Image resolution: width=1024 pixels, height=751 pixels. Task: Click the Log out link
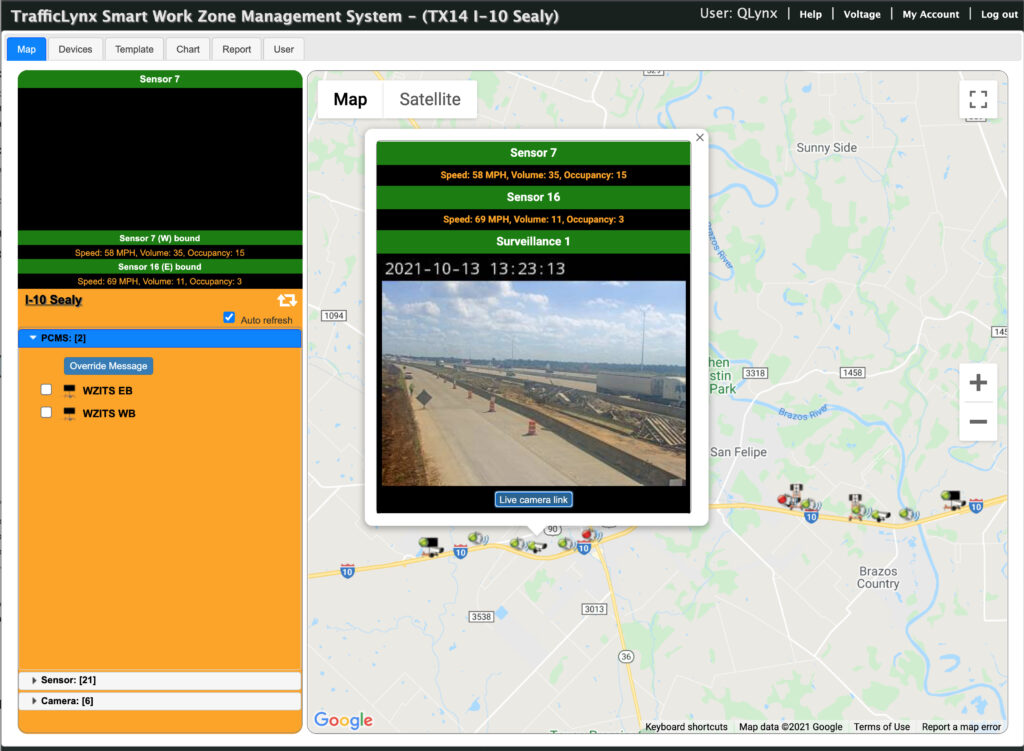click(x=999, y=14)
